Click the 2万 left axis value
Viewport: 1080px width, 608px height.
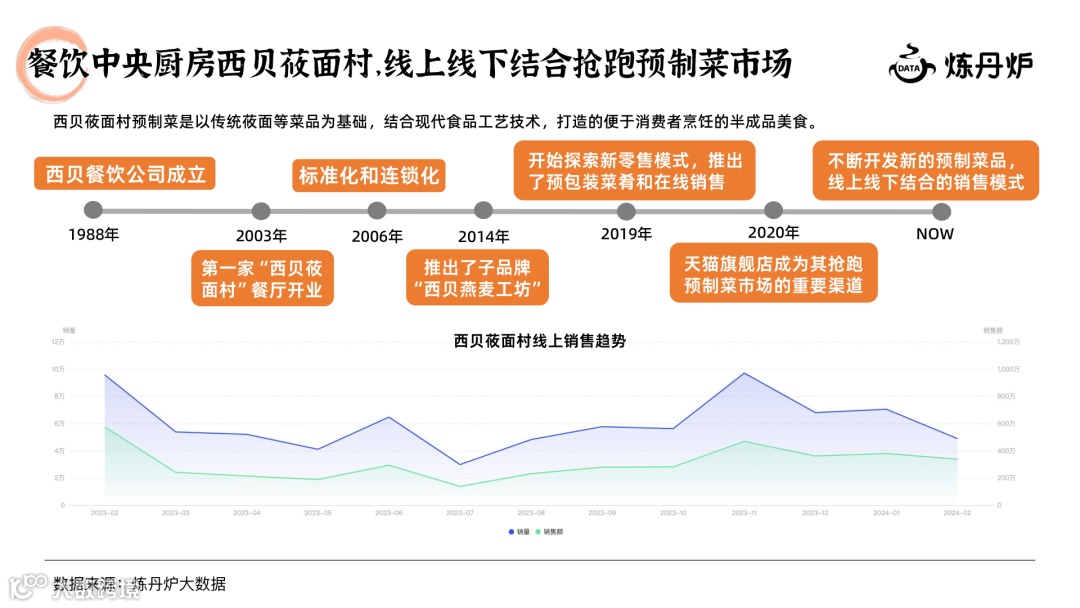pyautogui.click(x=59, y=478)
